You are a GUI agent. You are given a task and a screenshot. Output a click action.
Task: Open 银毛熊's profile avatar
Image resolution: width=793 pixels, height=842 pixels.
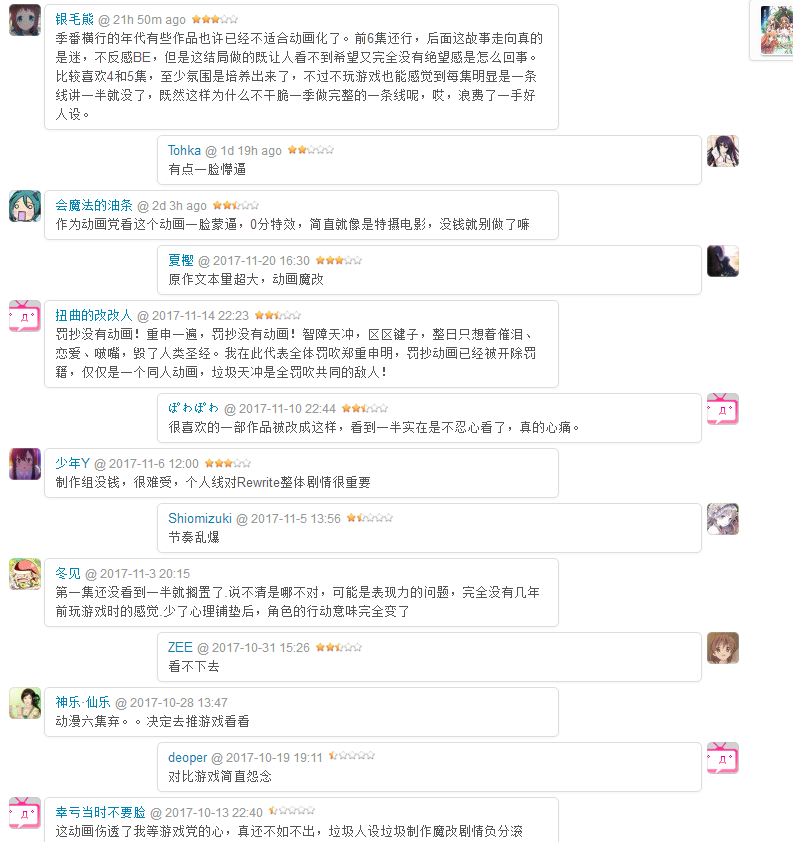tap(25, 20)
